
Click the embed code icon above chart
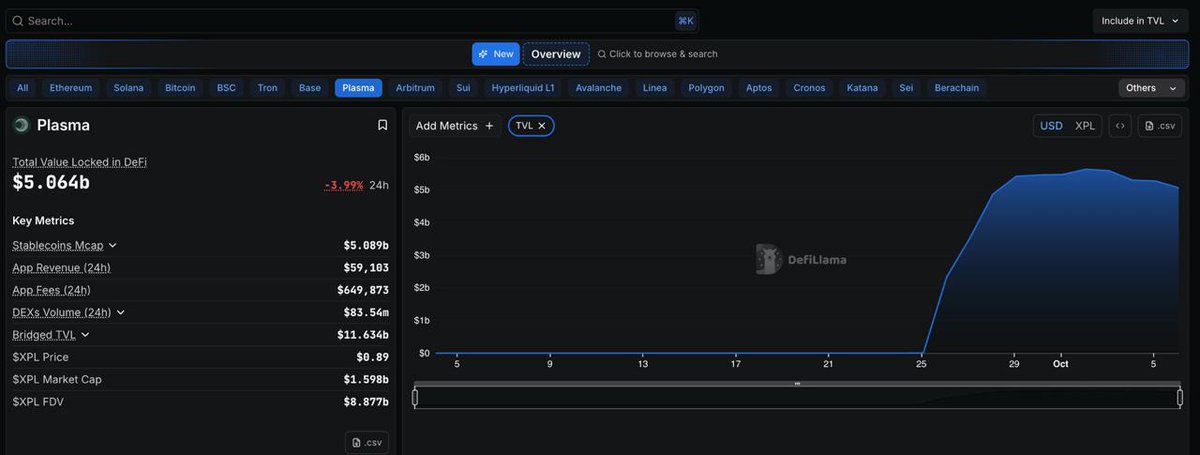coord(1120,126)
